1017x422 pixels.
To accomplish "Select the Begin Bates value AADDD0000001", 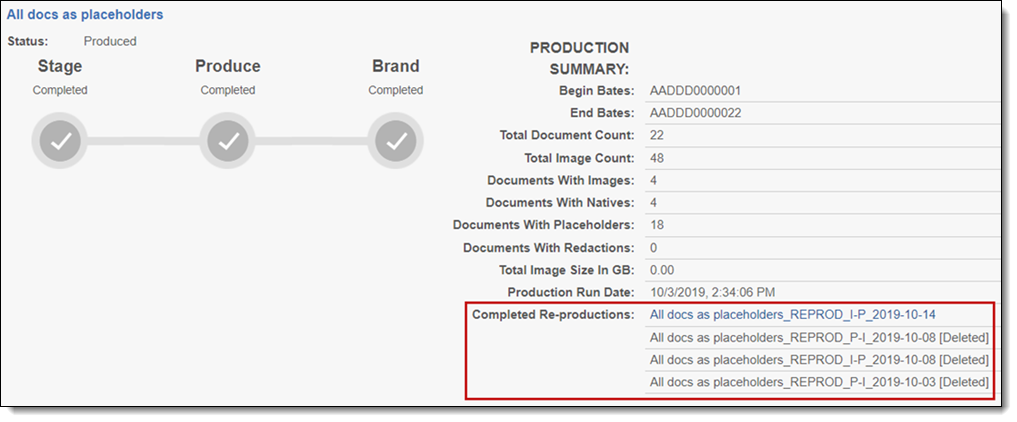I will pyautogui.click(x=695, y=91).
